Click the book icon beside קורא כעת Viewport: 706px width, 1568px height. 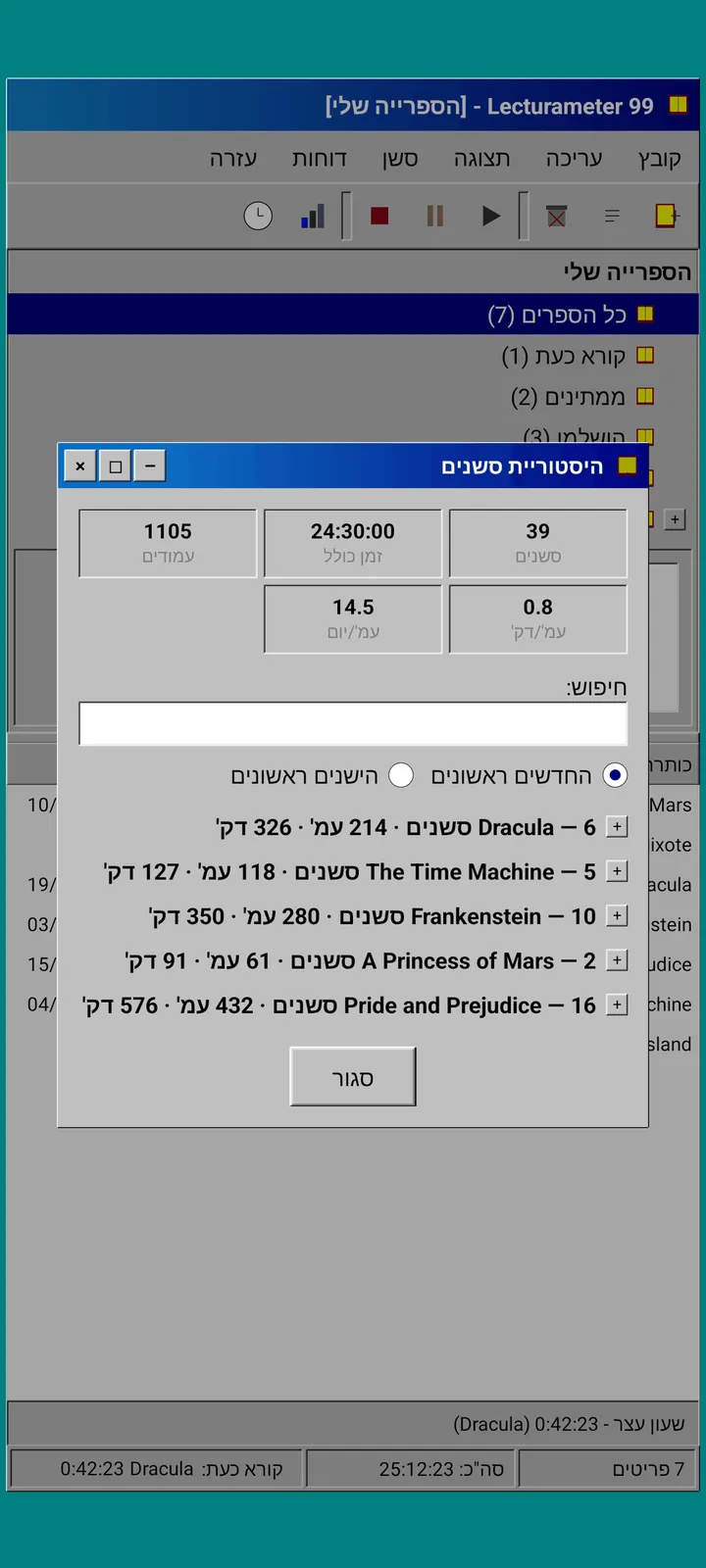click(645, 355)
